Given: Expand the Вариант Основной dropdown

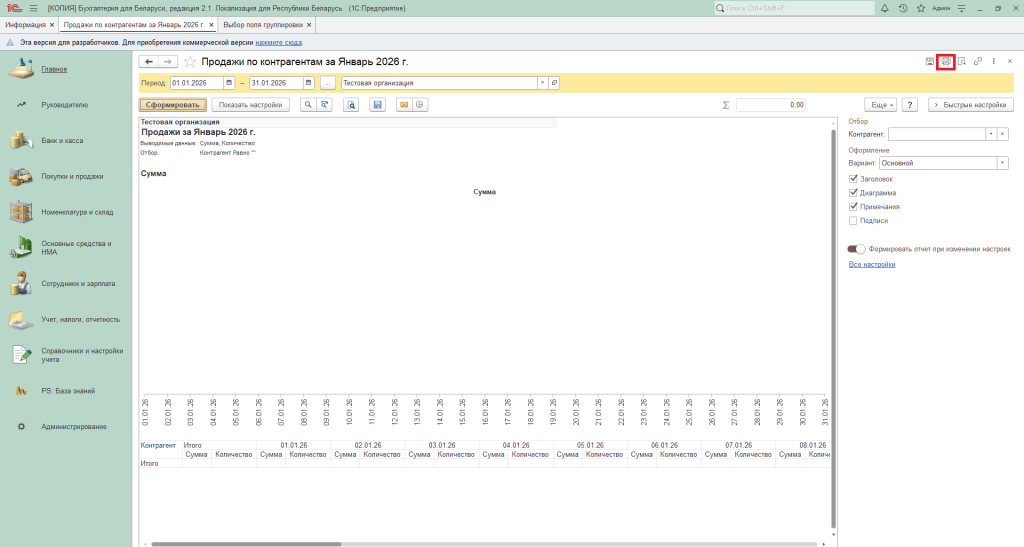Looking at the screenshot, I should 1002,162.
